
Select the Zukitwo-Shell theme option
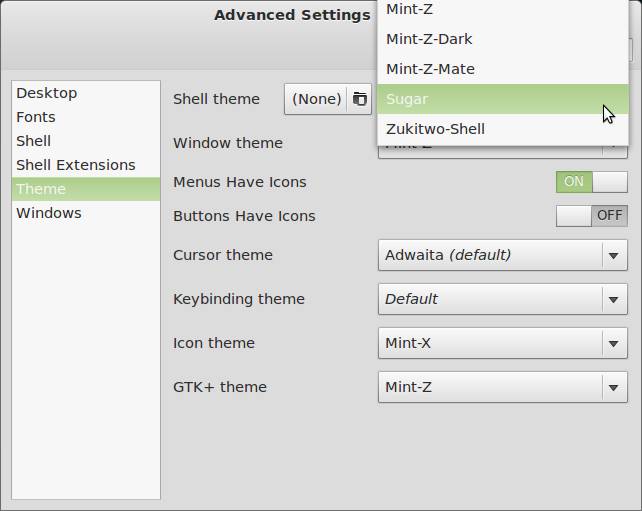502,129
